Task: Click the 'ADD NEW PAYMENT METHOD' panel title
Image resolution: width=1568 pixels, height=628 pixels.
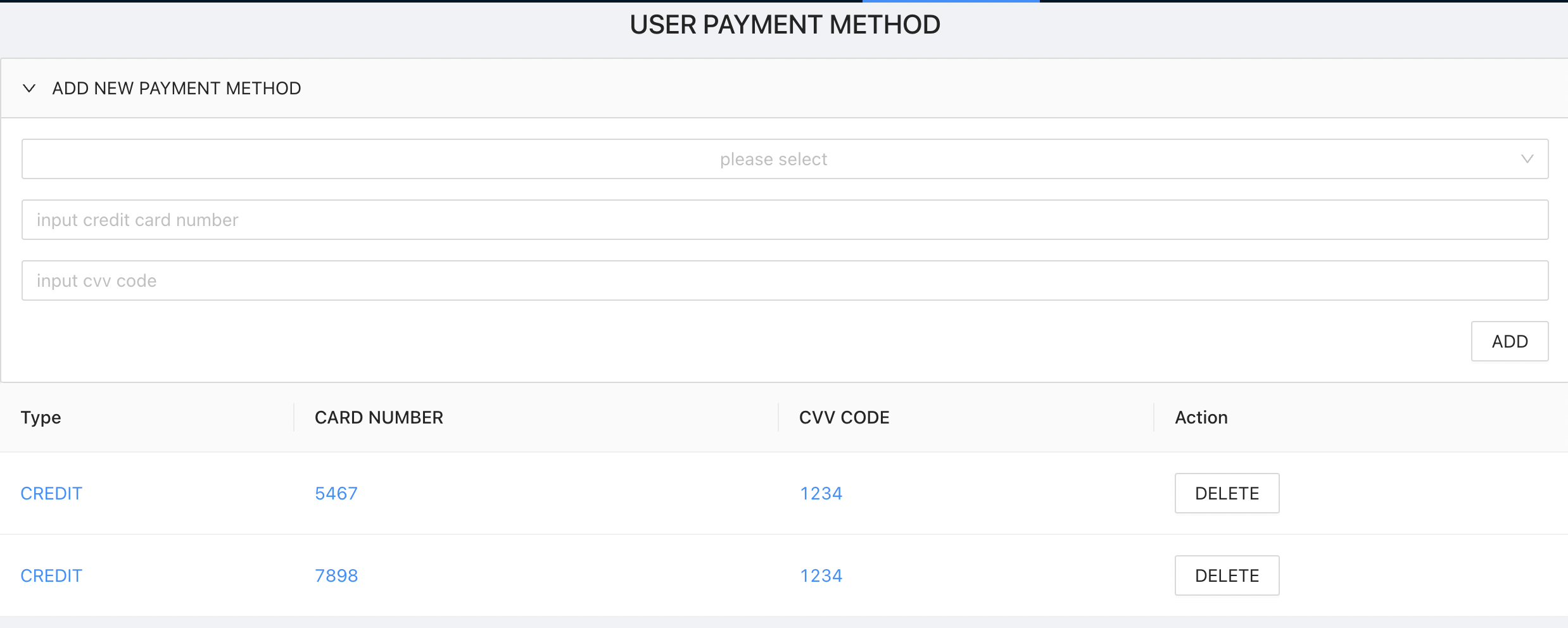Action: [x=177, y=88]
